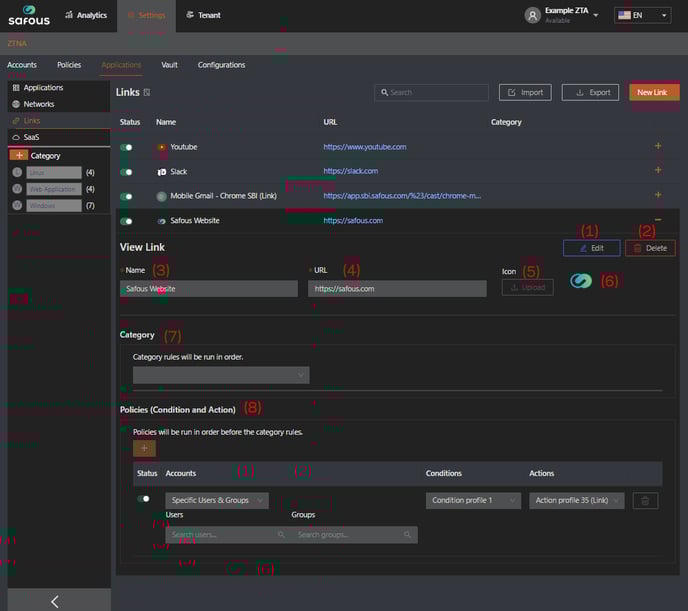Screen dimensions: 688x611
Task: Open the EN language dropdown
Action: (x=642, y=15)
